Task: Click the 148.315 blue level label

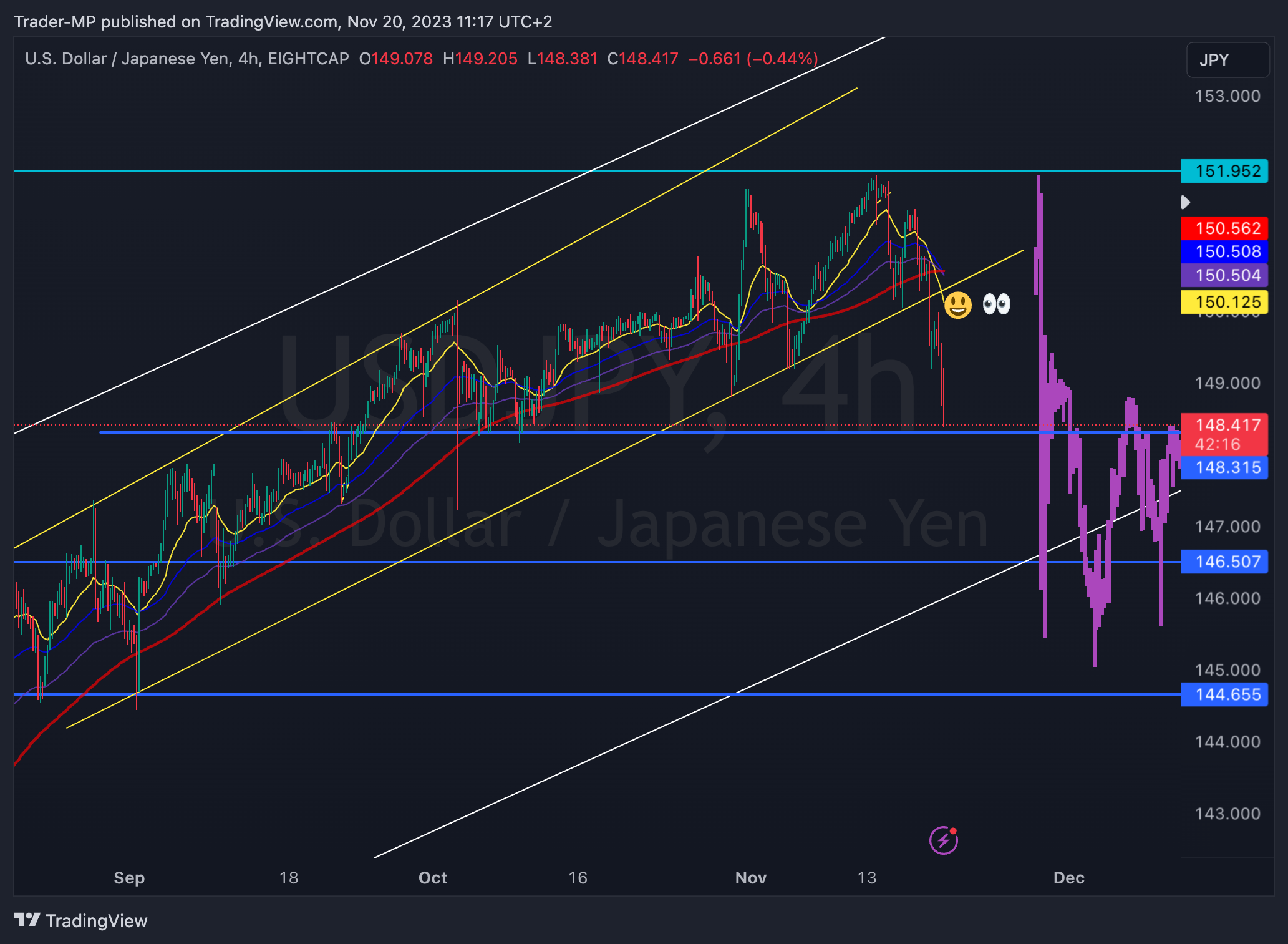Action: (x=1224, y=467)
